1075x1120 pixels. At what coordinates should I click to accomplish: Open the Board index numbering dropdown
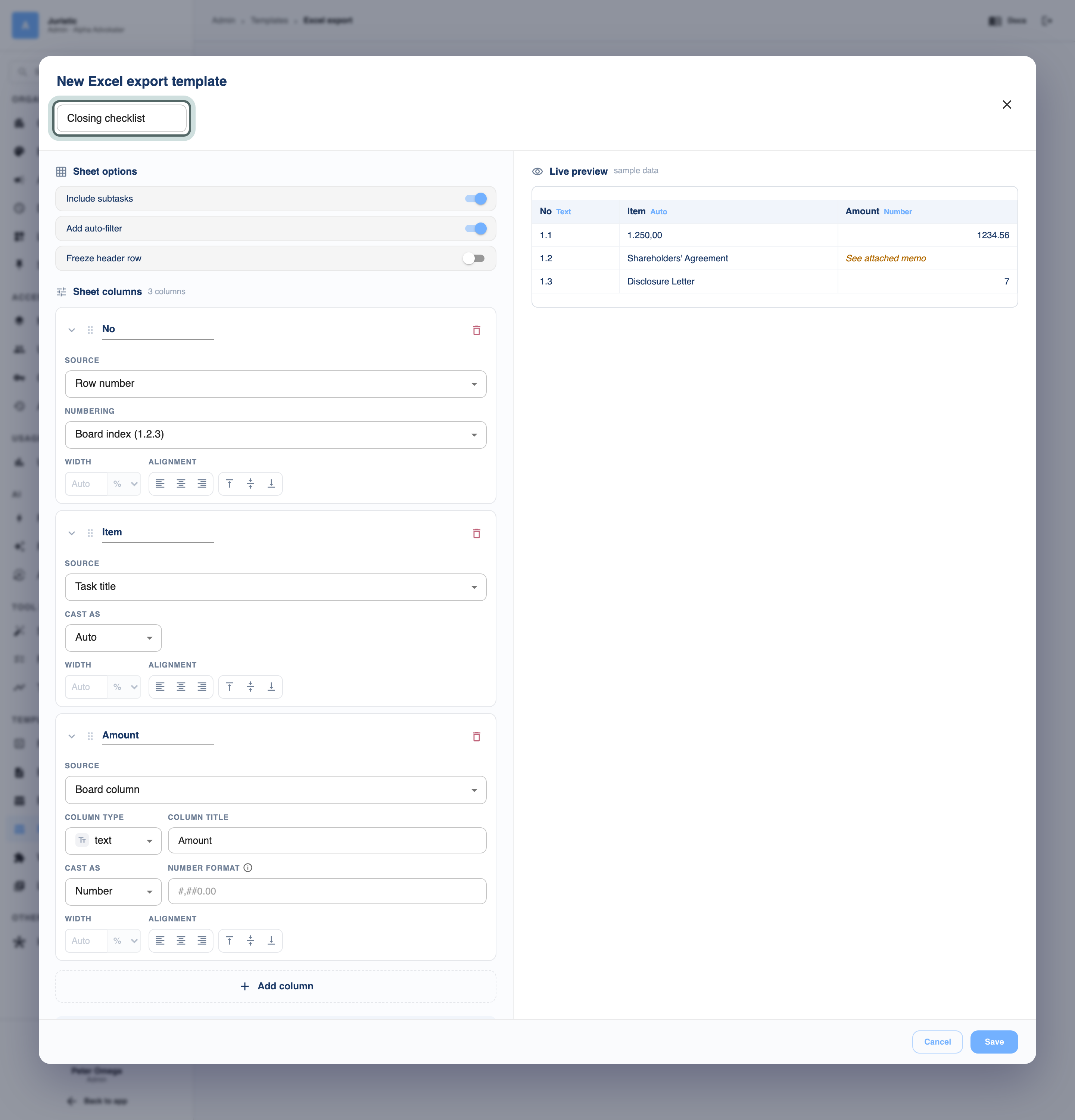click(x=276, y=435)
